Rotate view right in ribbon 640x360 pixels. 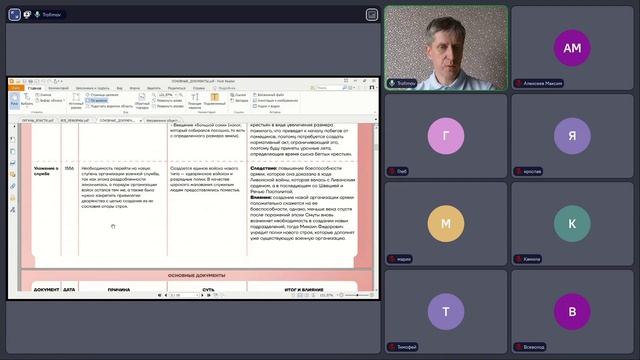point(168,106)
